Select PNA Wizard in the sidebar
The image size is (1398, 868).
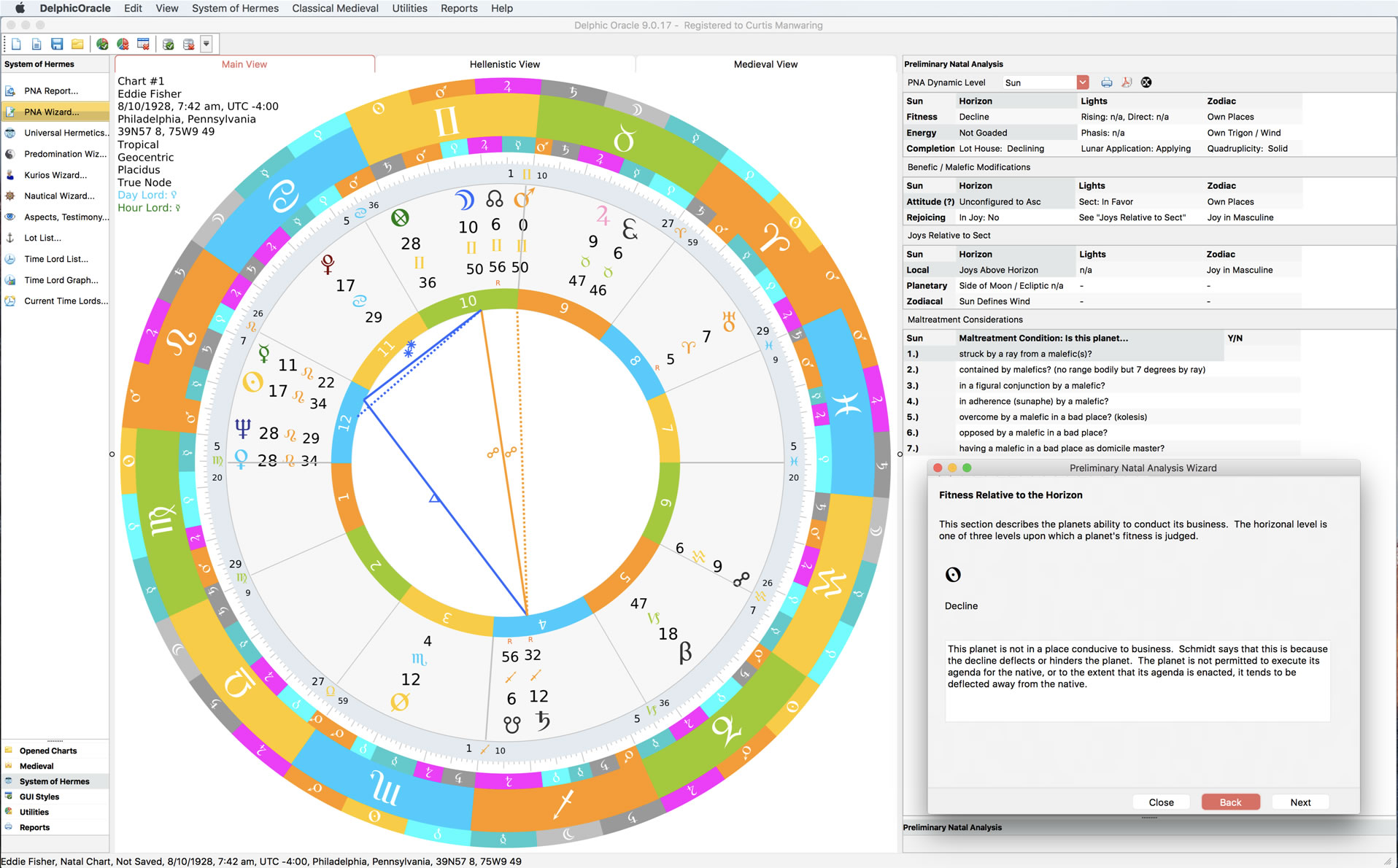click(x=55, y=112)
